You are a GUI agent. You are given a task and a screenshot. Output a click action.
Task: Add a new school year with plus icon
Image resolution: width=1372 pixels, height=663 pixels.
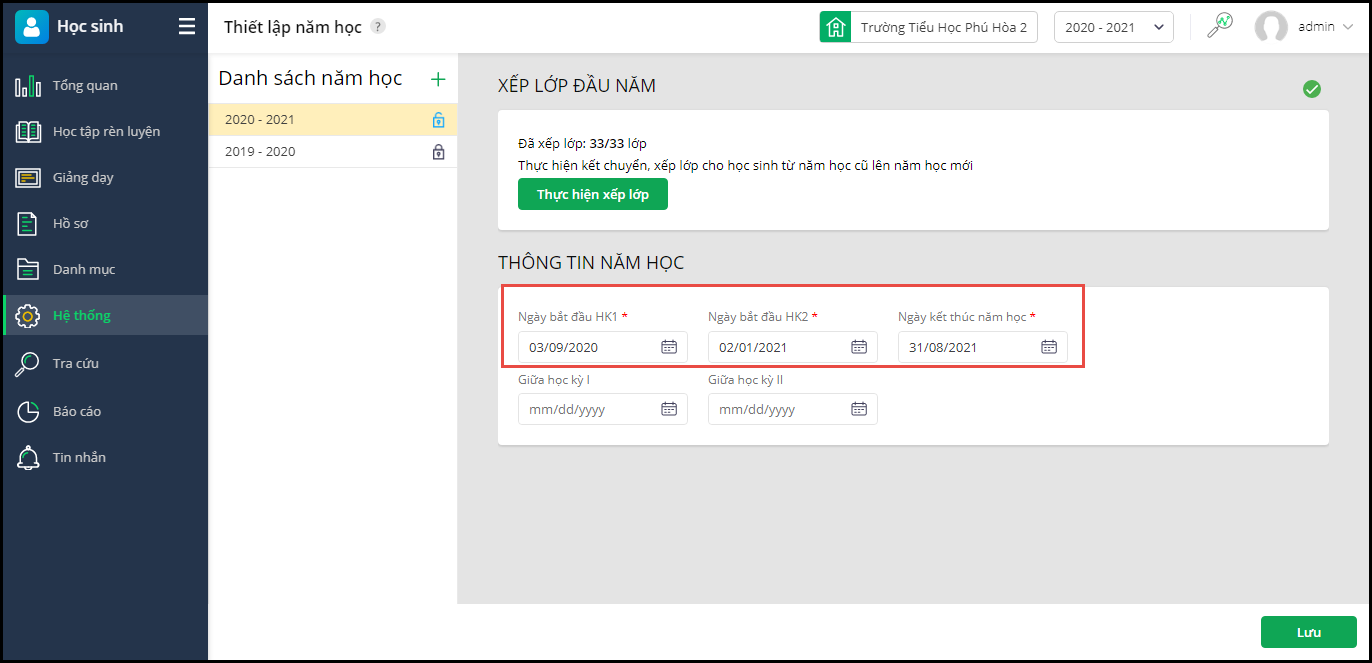tap(437, 79)
